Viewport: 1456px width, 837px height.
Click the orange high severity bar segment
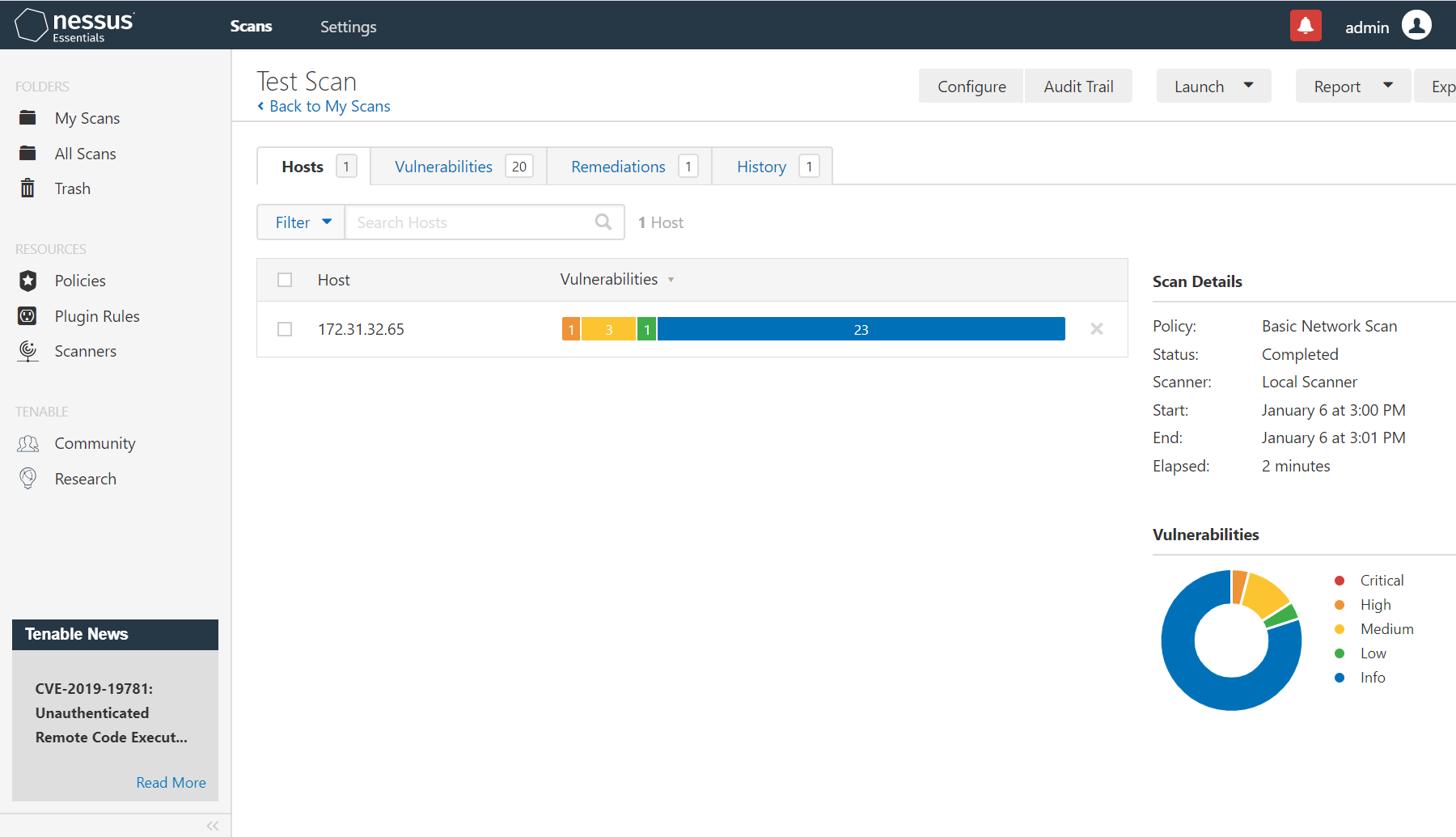point(571,329)
